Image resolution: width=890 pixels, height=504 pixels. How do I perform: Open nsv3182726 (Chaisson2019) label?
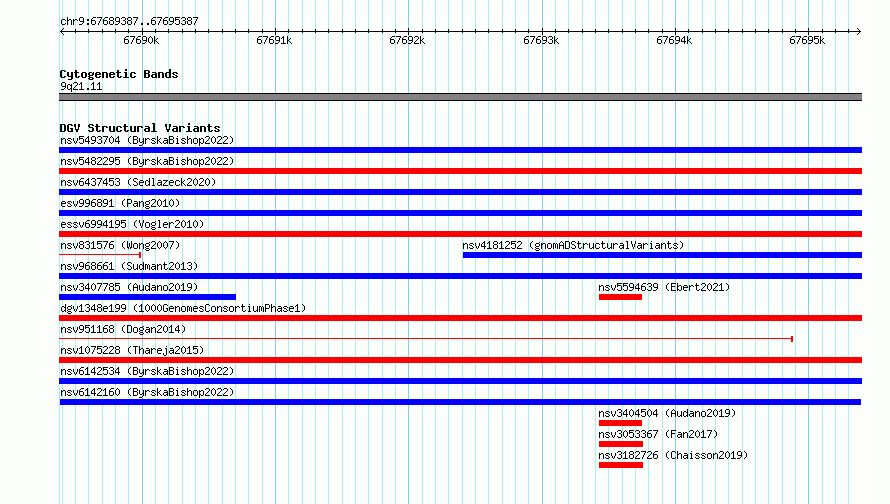click(673, 455)
